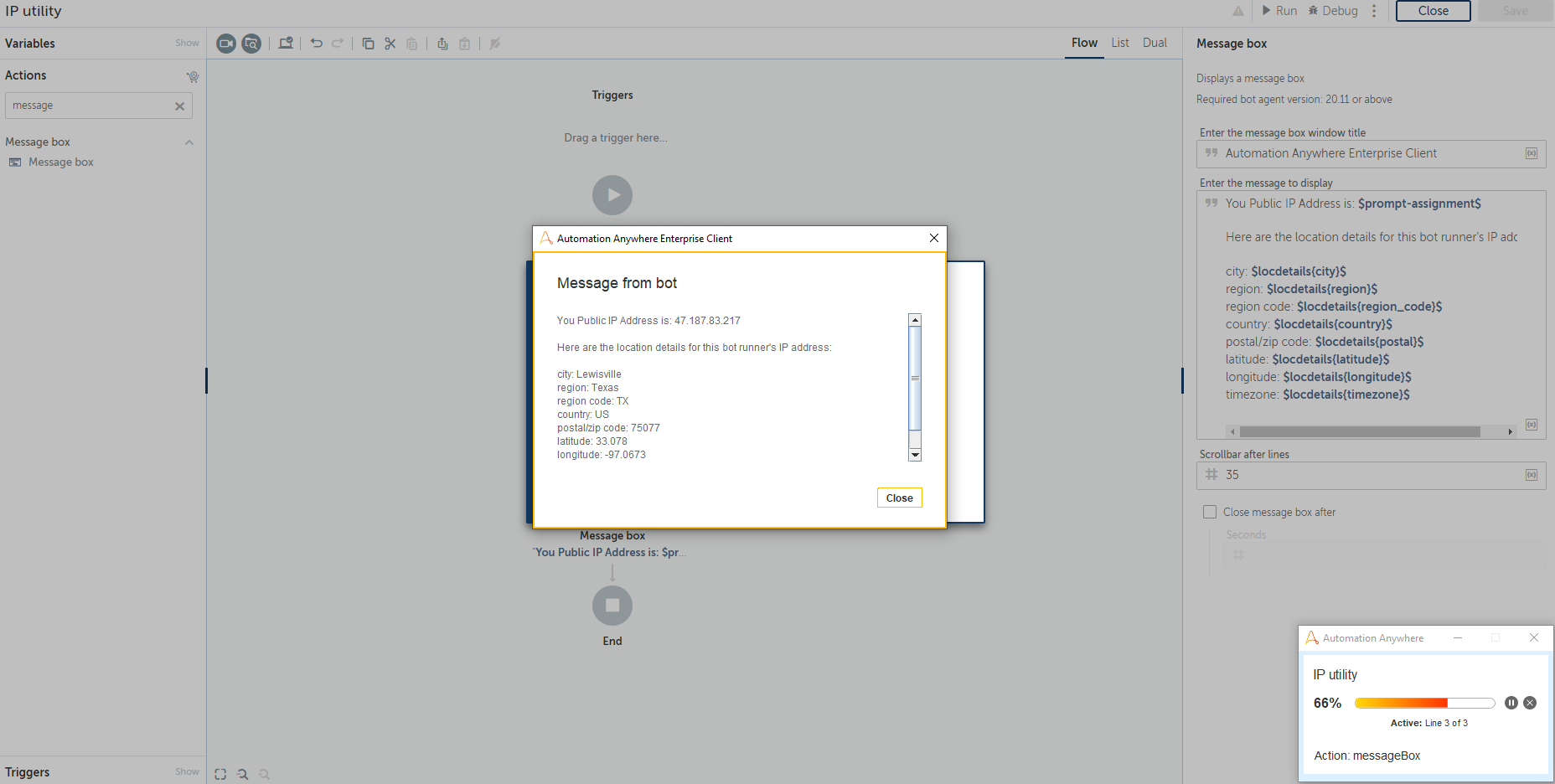Minimize the Automation Anywhere progress window
Viewport: 1555px width, 784px height.
1458,638
